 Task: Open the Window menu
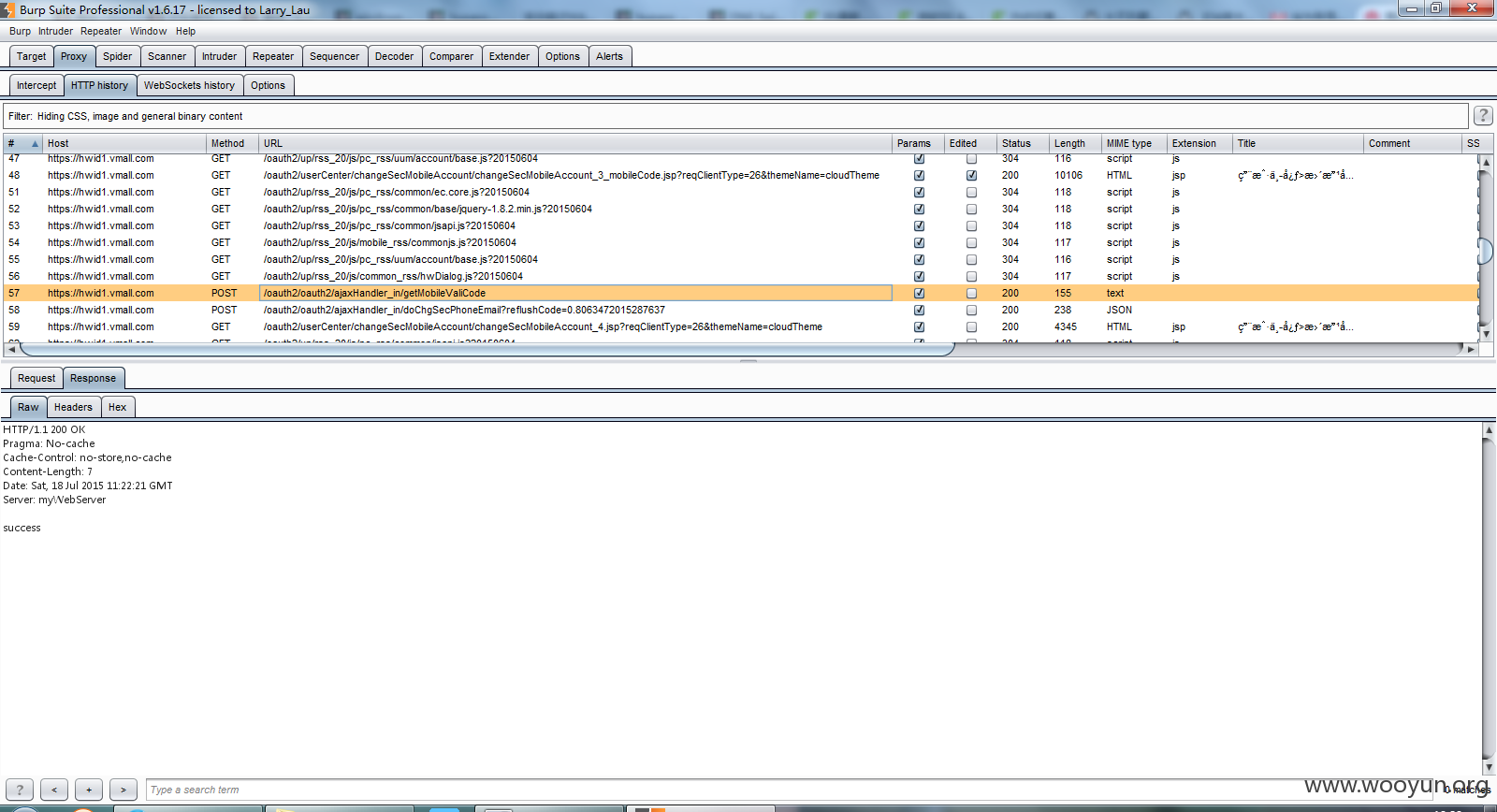click(x=148, y=31)
